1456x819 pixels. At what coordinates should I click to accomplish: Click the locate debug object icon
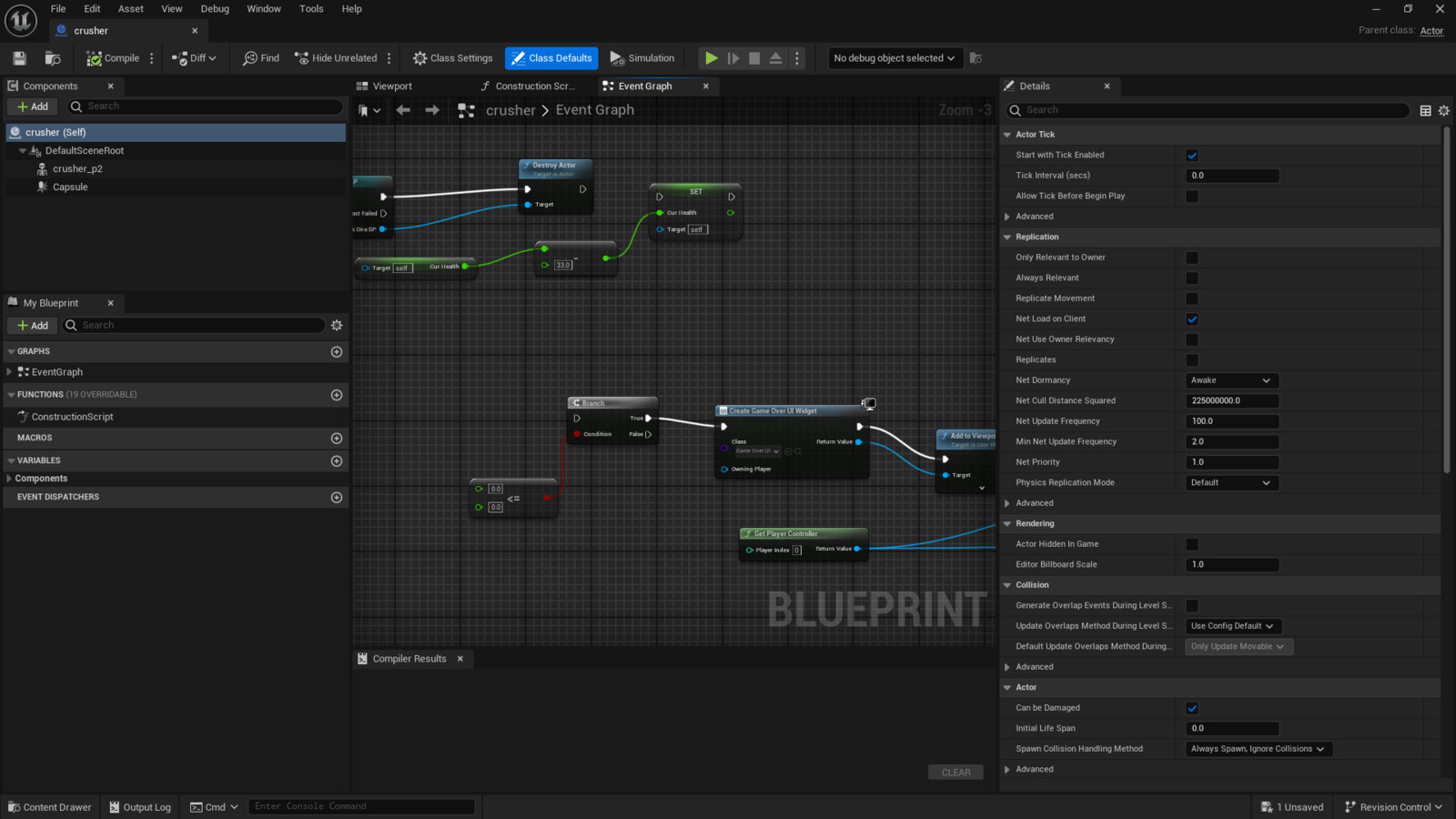click(x=976, y=58)
